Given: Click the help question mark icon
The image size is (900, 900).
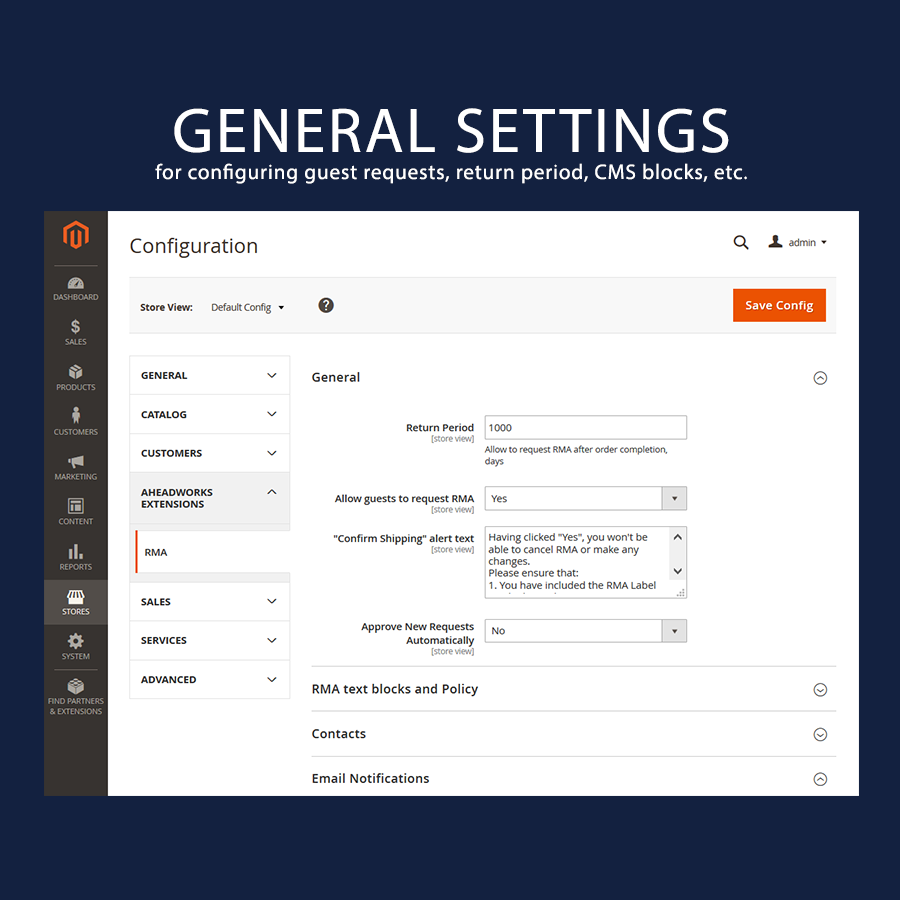Looking at the screenshot, I should [x=326, y=305].
